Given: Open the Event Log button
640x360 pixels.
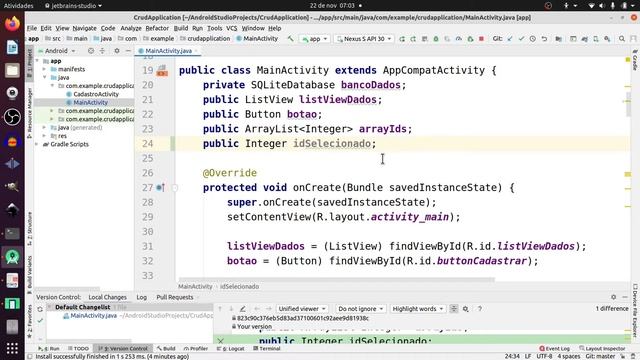Looking at the screenshot, I should click(554, 349).
